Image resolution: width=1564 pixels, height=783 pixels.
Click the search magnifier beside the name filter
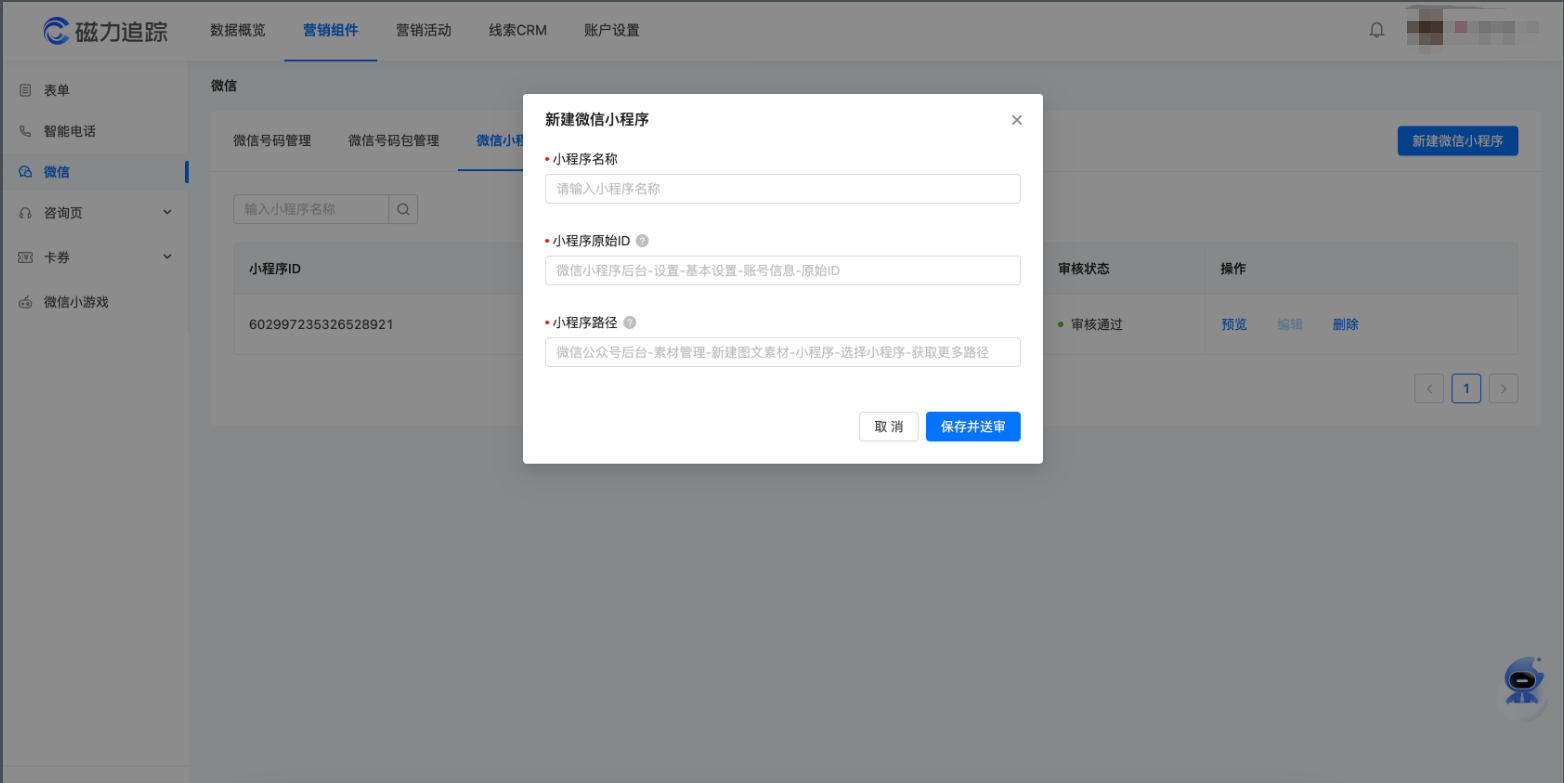coord(403,209)
